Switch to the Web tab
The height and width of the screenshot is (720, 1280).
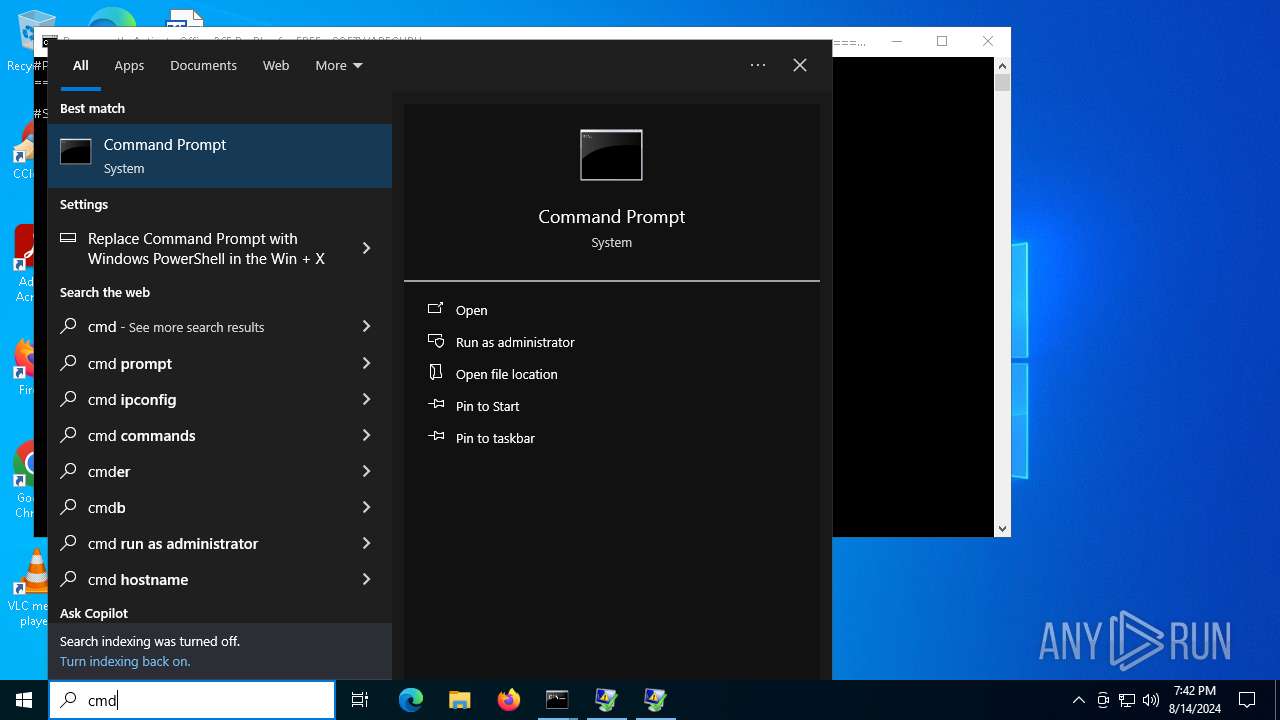point(276,65)
